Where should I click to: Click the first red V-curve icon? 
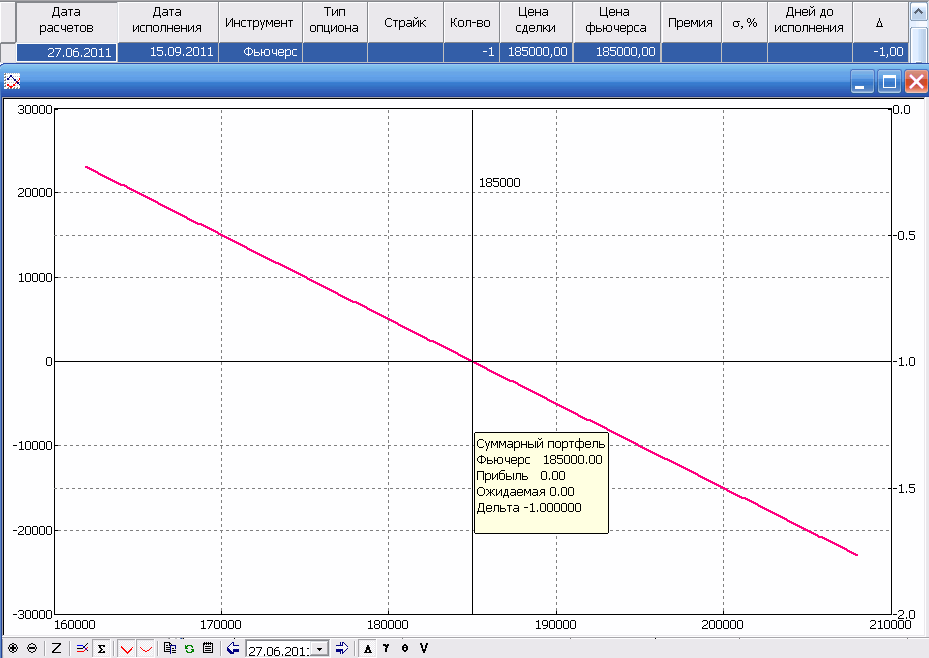tap(127, 648)
